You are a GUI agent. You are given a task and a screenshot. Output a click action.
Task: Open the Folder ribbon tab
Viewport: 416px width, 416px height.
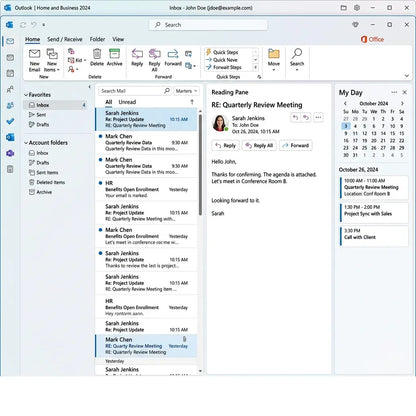click(x=97, y=39)
